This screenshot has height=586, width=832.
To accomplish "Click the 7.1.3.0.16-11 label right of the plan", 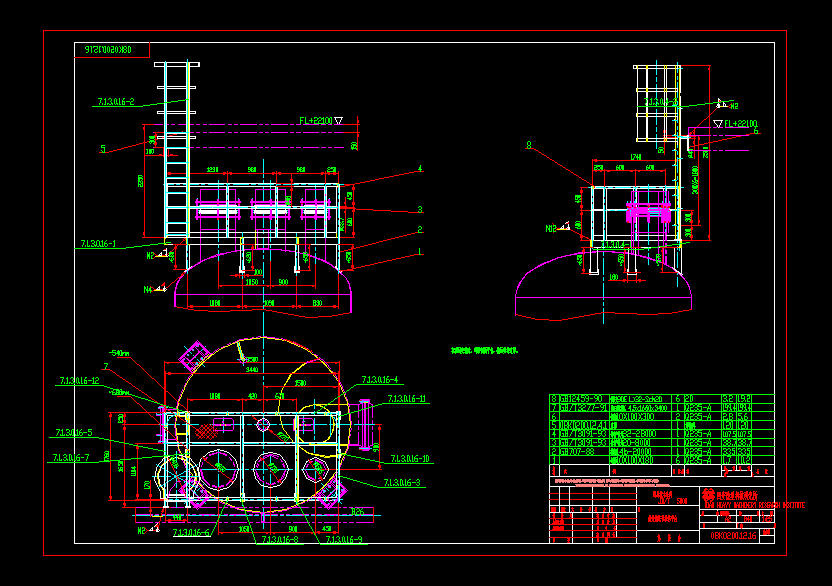I will [406, 399].
